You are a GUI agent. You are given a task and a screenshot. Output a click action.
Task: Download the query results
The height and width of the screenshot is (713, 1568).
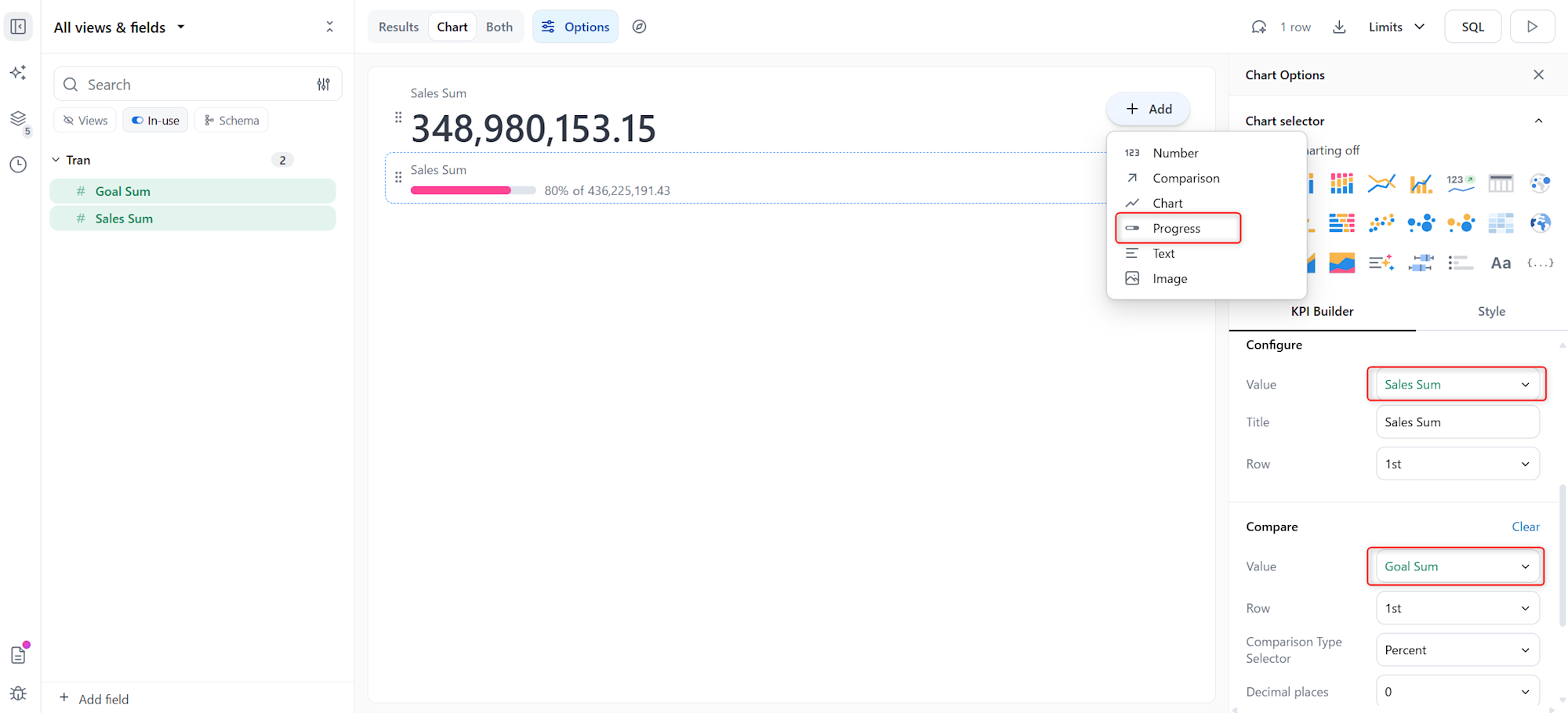coord(1340,27)
